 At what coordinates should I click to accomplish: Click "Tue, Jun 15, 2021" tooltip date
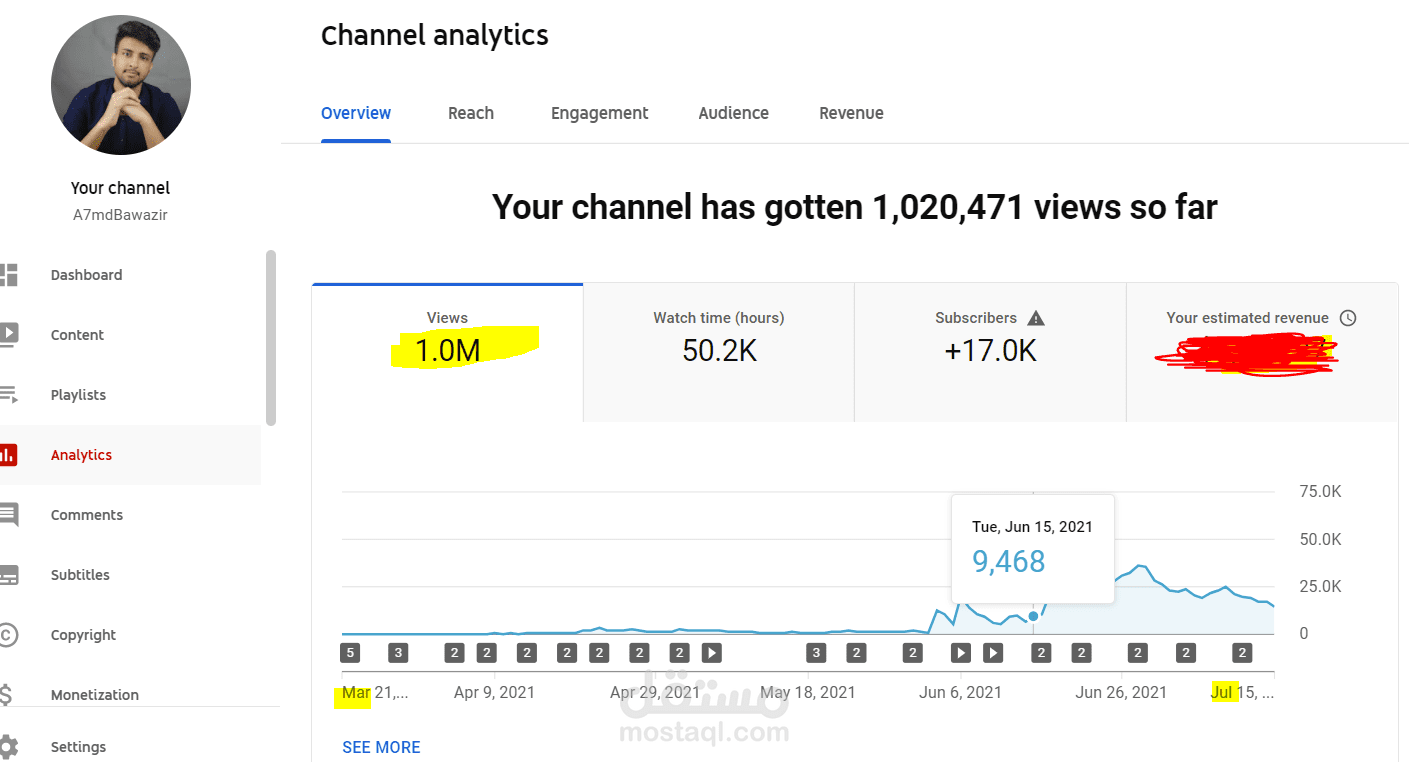tap(1032, 526)
